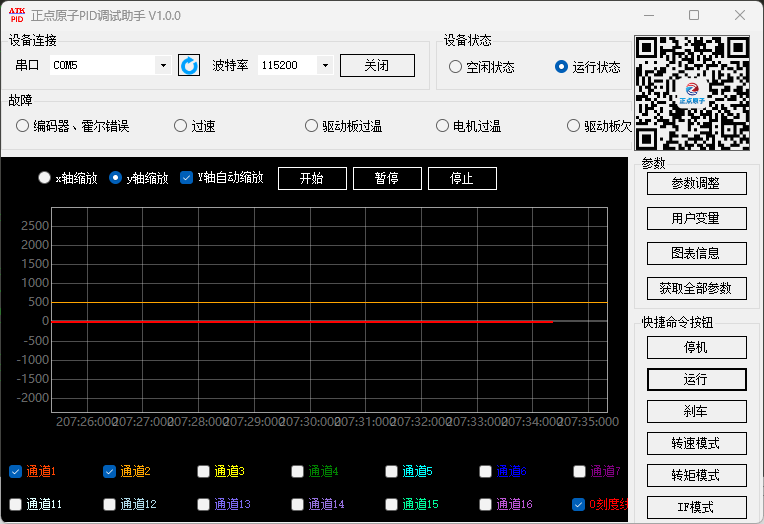Image resolution: width=764 pixels, height=524 pixels.
Task: Enable 通道6 channel checkbox
Action: (x=486, y=471)
